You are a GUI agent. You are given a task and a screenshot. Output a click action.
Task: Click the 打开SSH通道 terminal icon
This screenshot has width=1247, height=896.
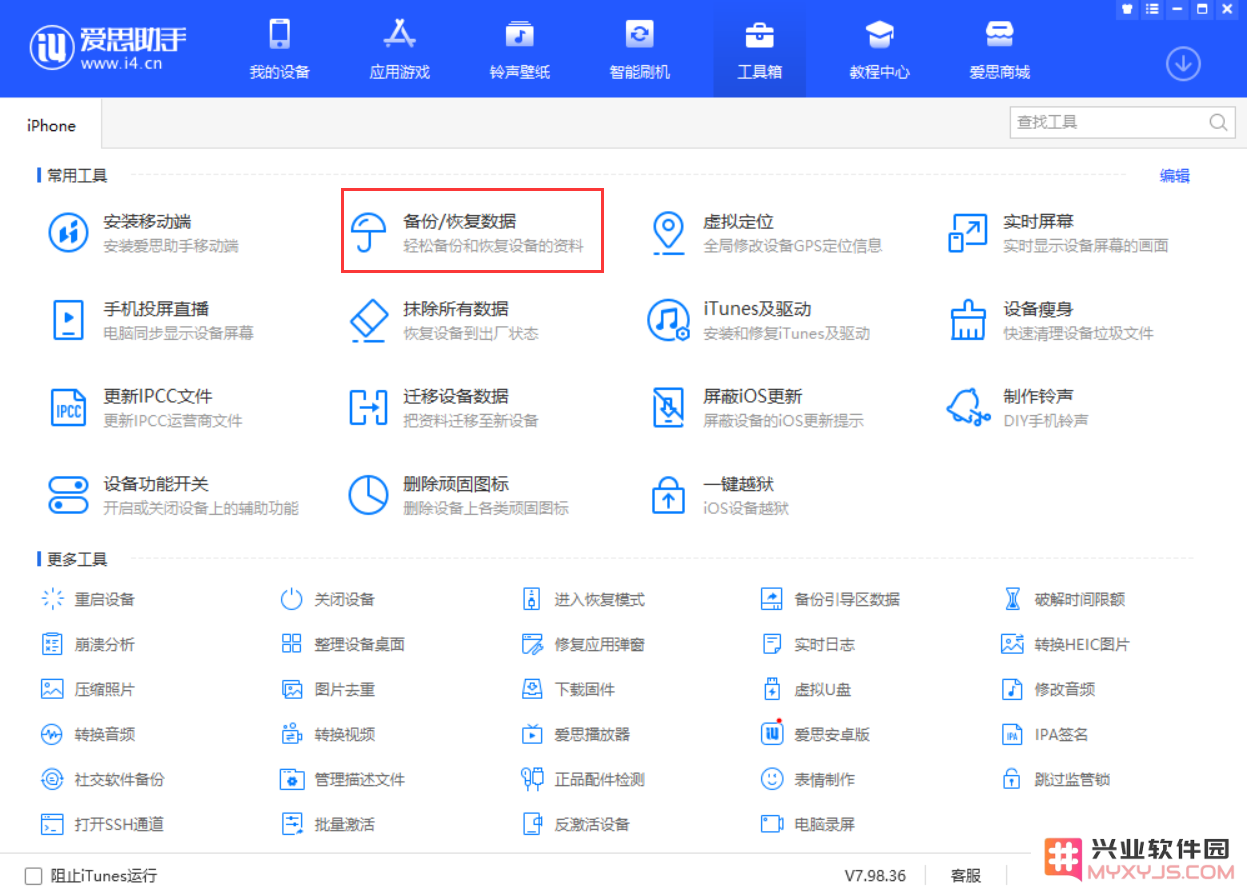(52, 824)
